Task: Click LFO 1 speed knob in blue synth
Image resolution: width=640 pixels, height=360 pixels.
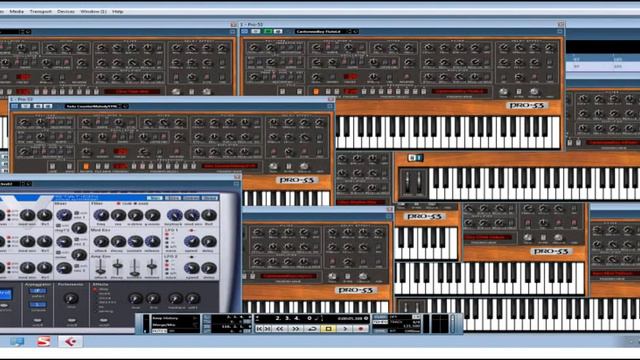Action: 192,242
